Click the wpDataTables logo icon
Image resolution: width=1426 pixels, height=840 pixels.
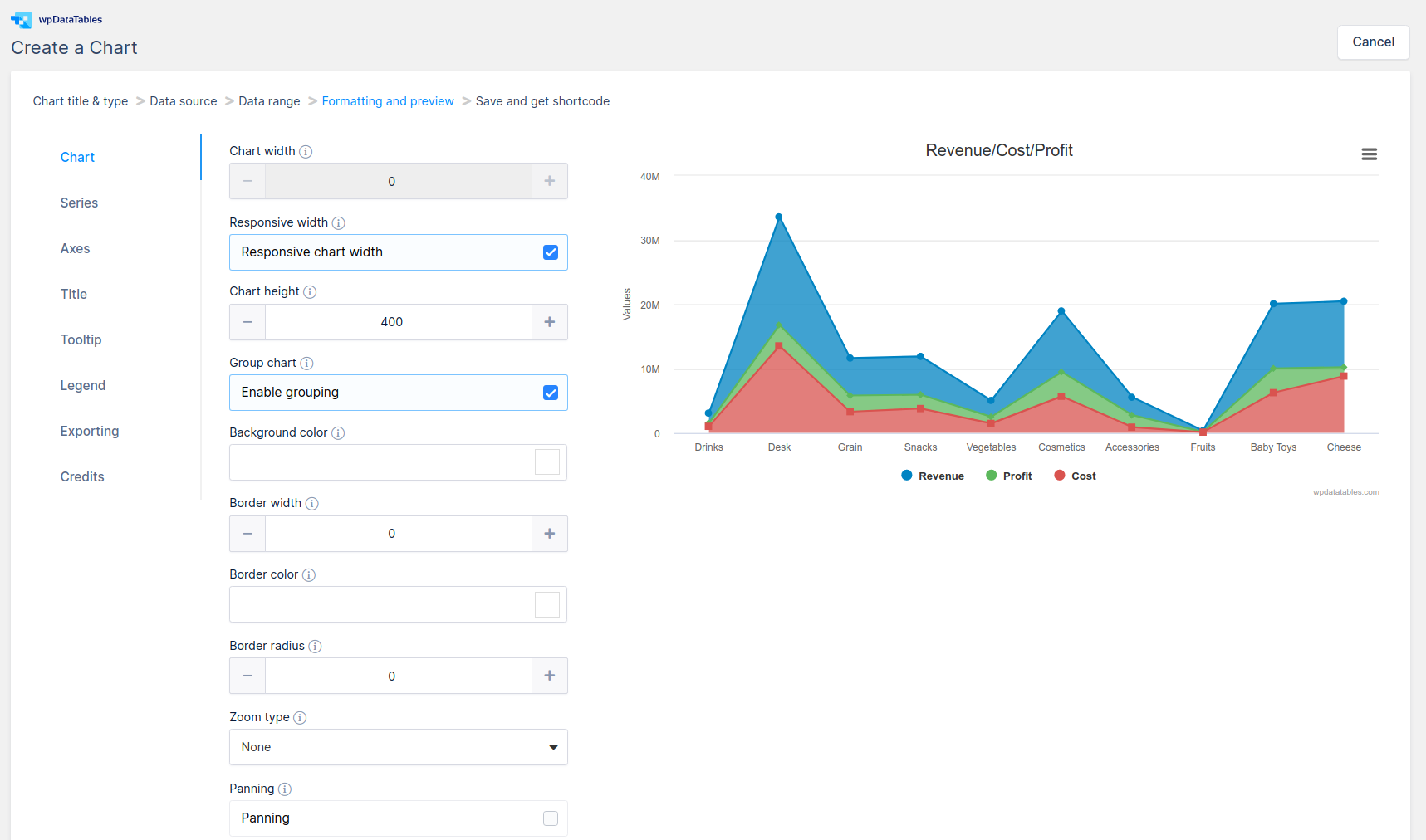click(x=21, y=20)
